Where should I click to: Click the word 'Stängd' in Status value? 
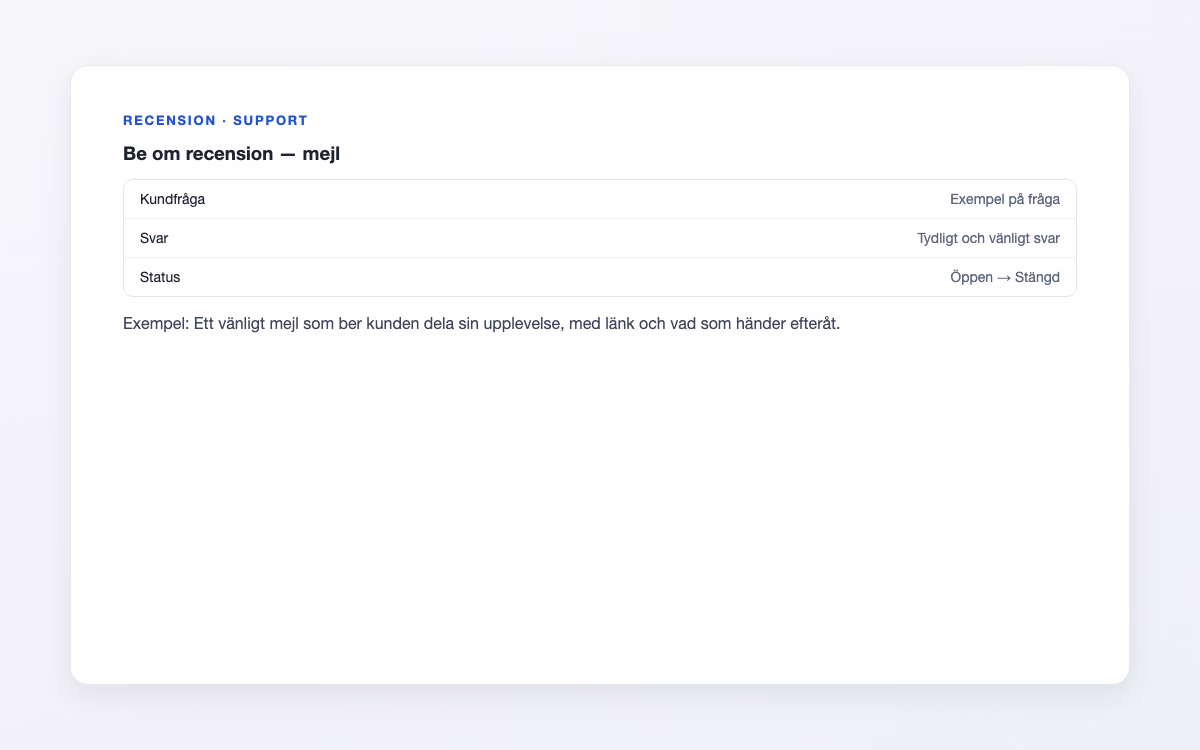pyautogui.click(x=1037, y=277)
